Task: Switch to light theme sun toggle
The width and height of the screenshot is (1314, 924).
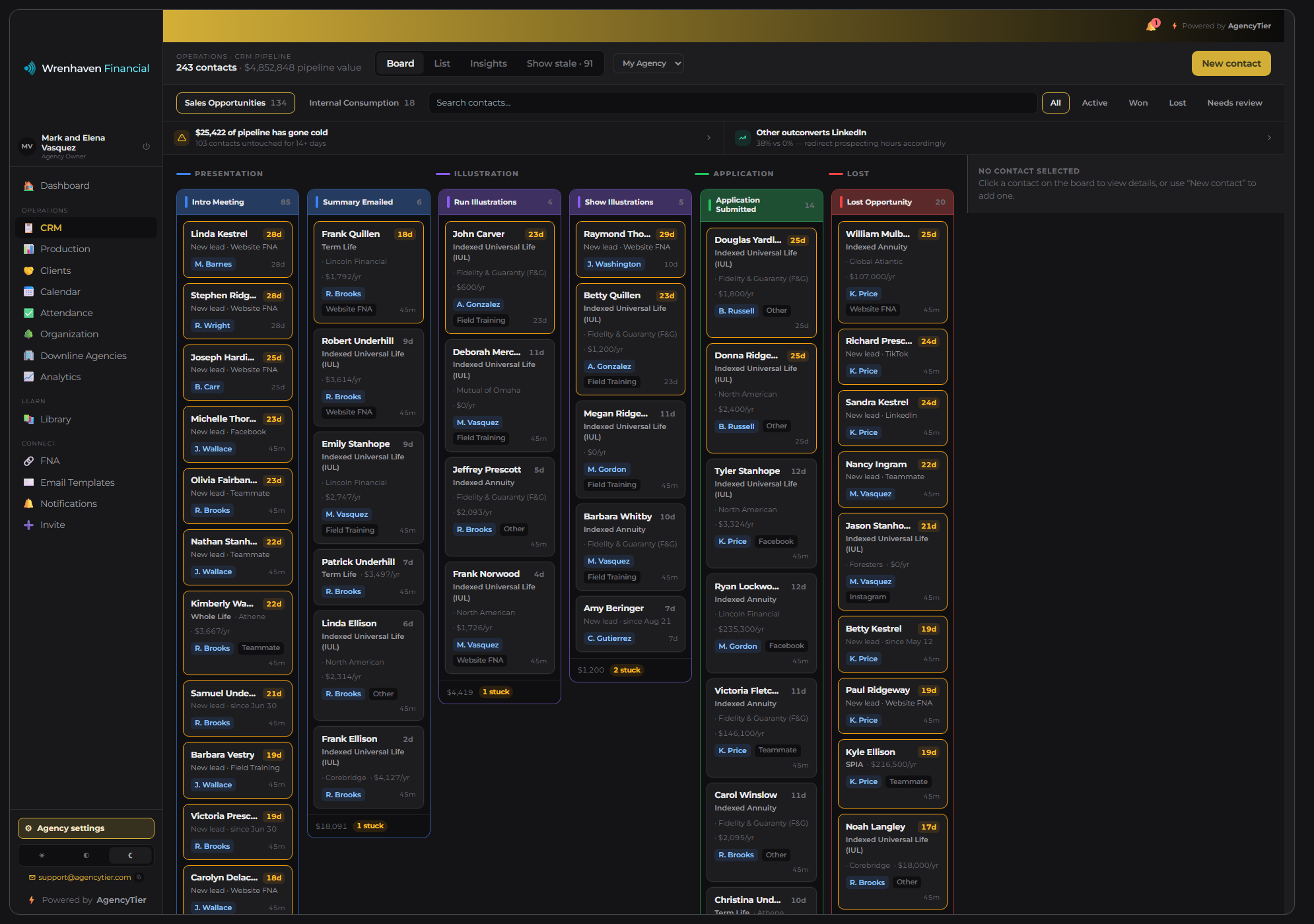Action: pyautogui.click(x=42, y=855)
